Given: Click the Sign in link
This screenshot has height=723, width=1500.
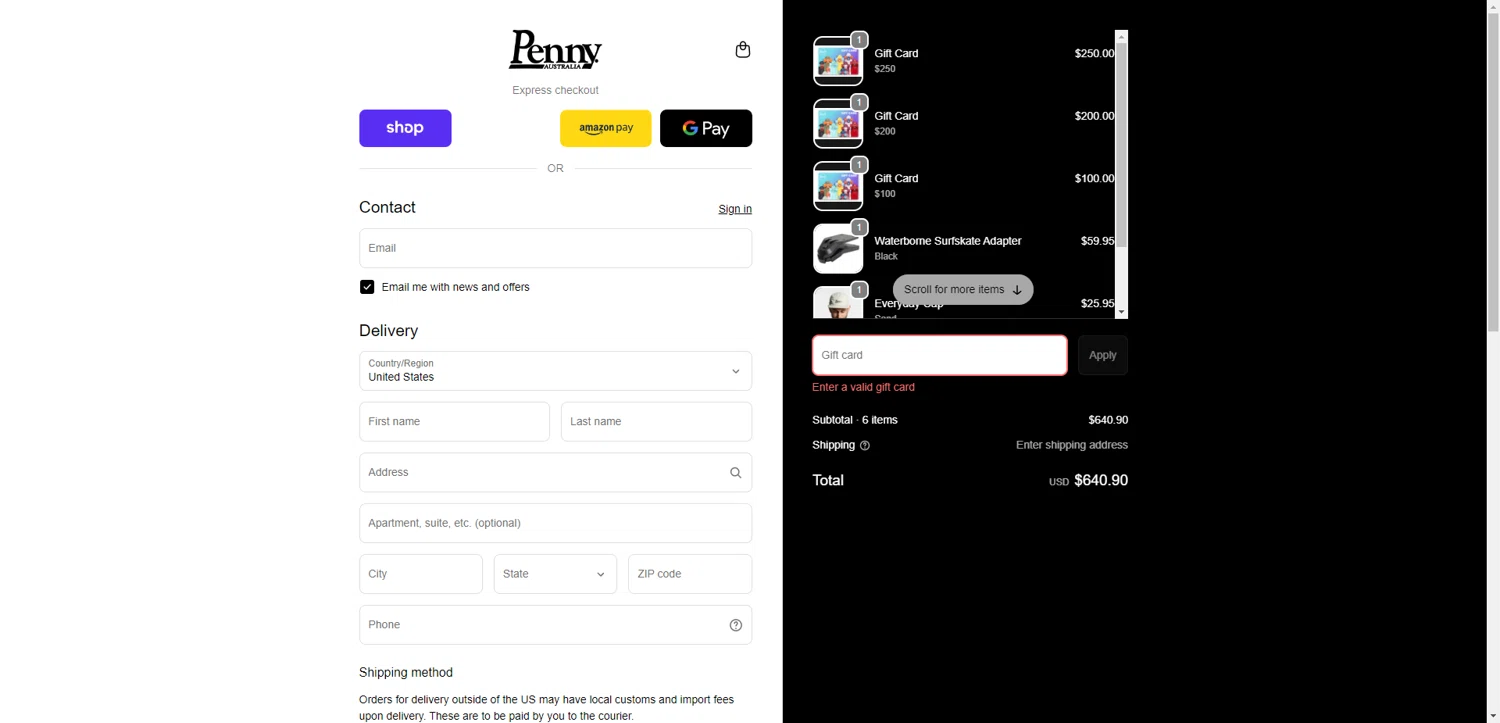Looking at the screenshot, I should coord(735,209).
